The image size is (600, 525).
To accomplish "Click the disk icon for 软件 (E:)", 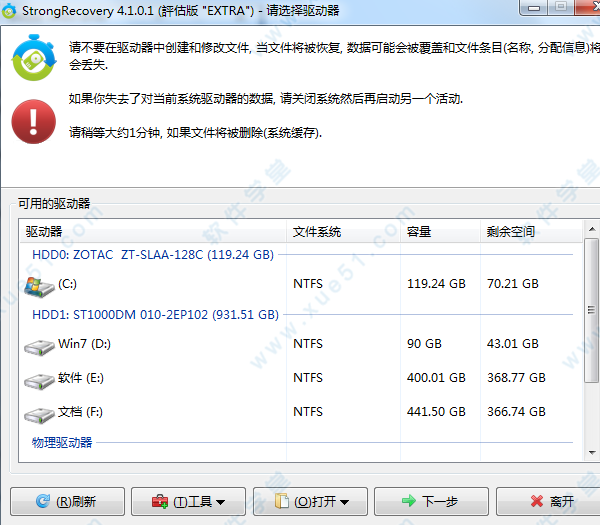I will 39,380.
